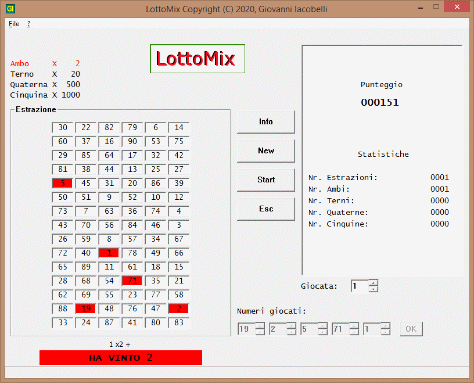The width and height of the screenshot is (474, 383).
Task: Click the Cinquina X 1000 payout line
Action: (x=45, y=95)
